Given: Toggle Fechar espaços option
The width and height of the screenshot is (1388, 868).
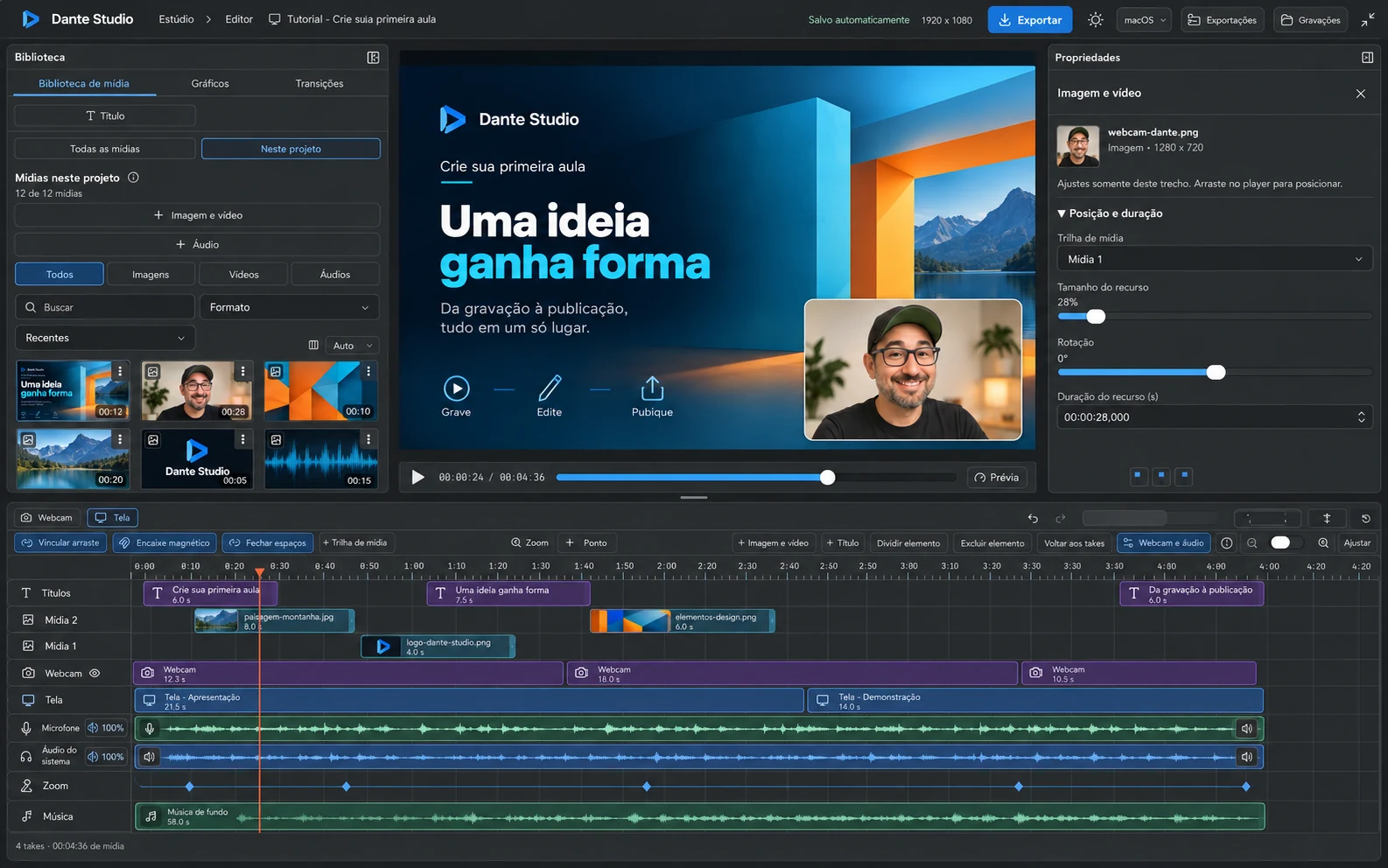Looking at the screenshot, I should pyautogui.click(x=268, y=542).
